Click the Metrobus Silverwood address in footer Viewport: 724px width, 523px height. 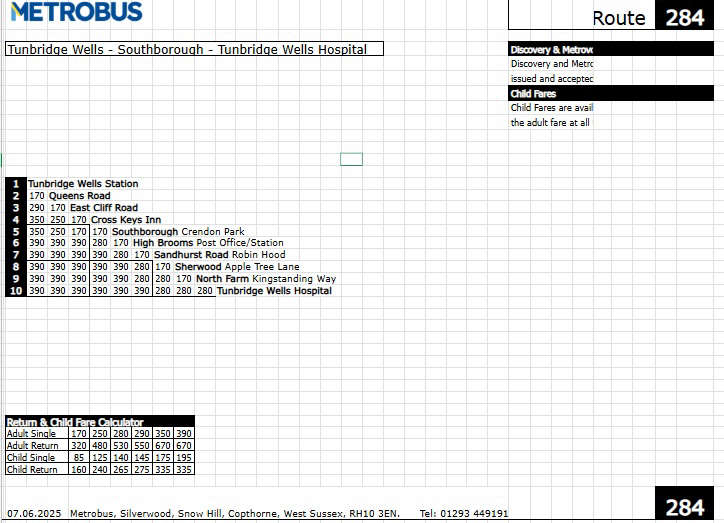pos(235,513)
